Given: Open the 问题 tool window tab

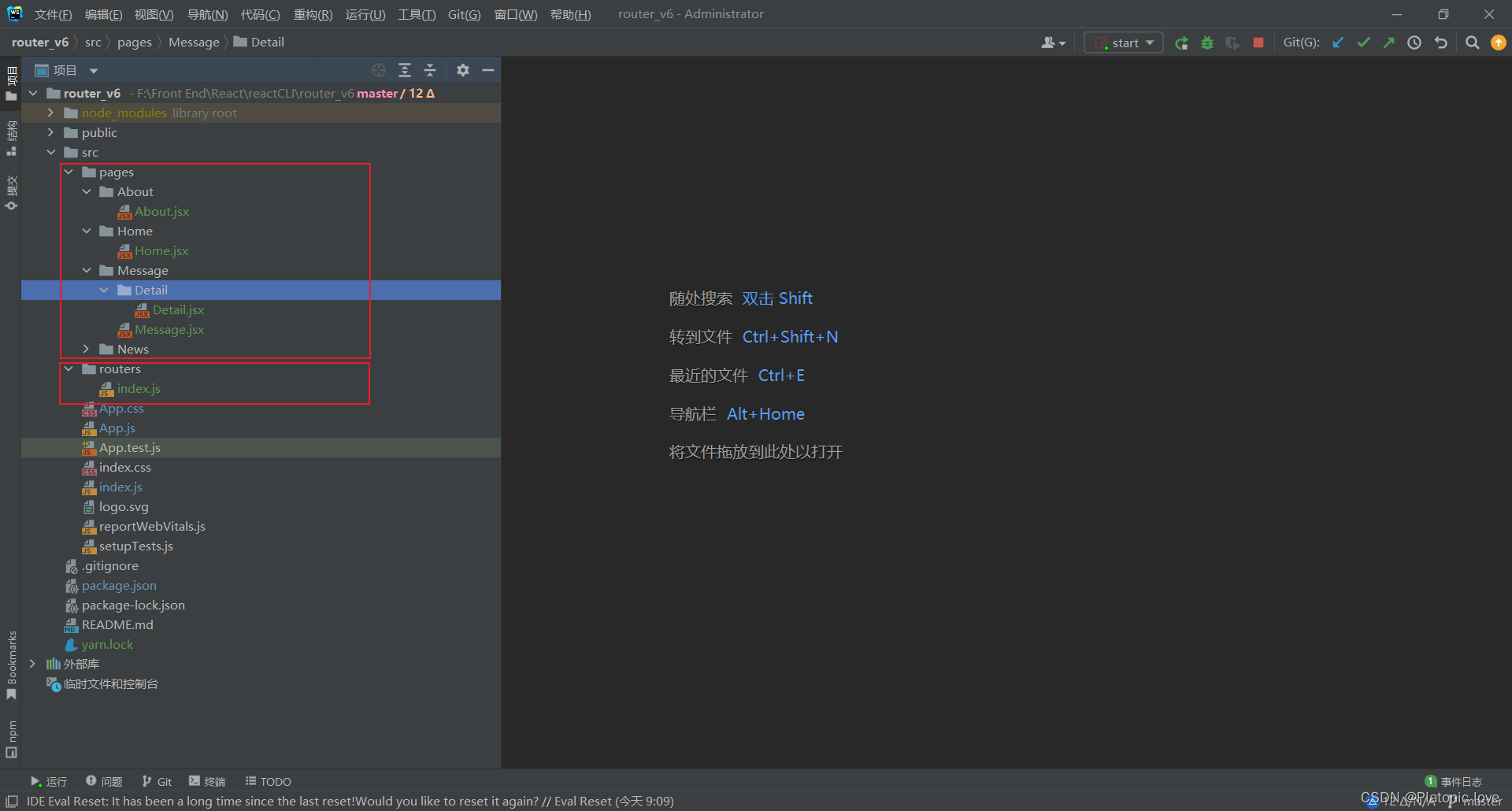Looking at the screenshot, I should click(x=104, y=781).
